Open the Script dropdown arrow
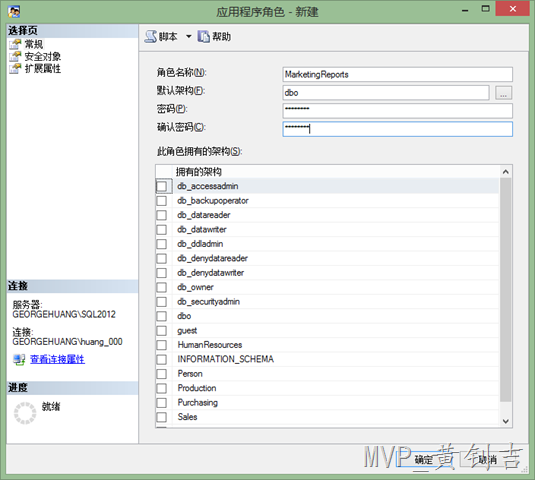535x480 pixels. click(189, 36)
